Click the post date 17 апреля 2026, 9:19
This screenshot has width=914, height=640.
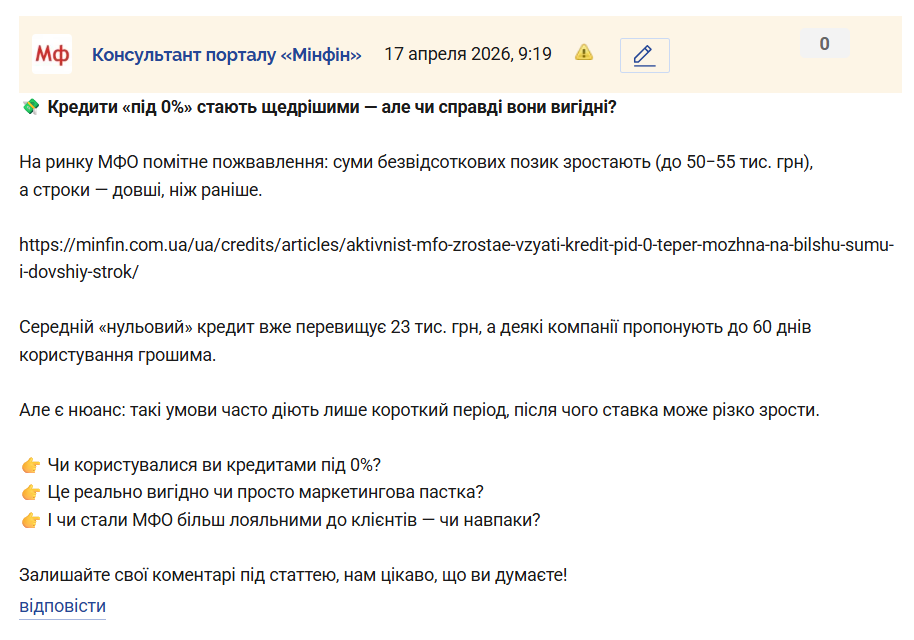[467, 54]
